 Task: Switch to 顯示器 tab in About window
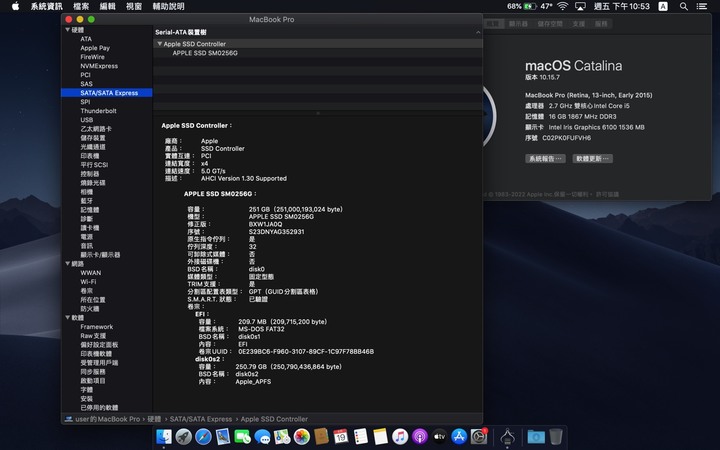coord(518,24)
